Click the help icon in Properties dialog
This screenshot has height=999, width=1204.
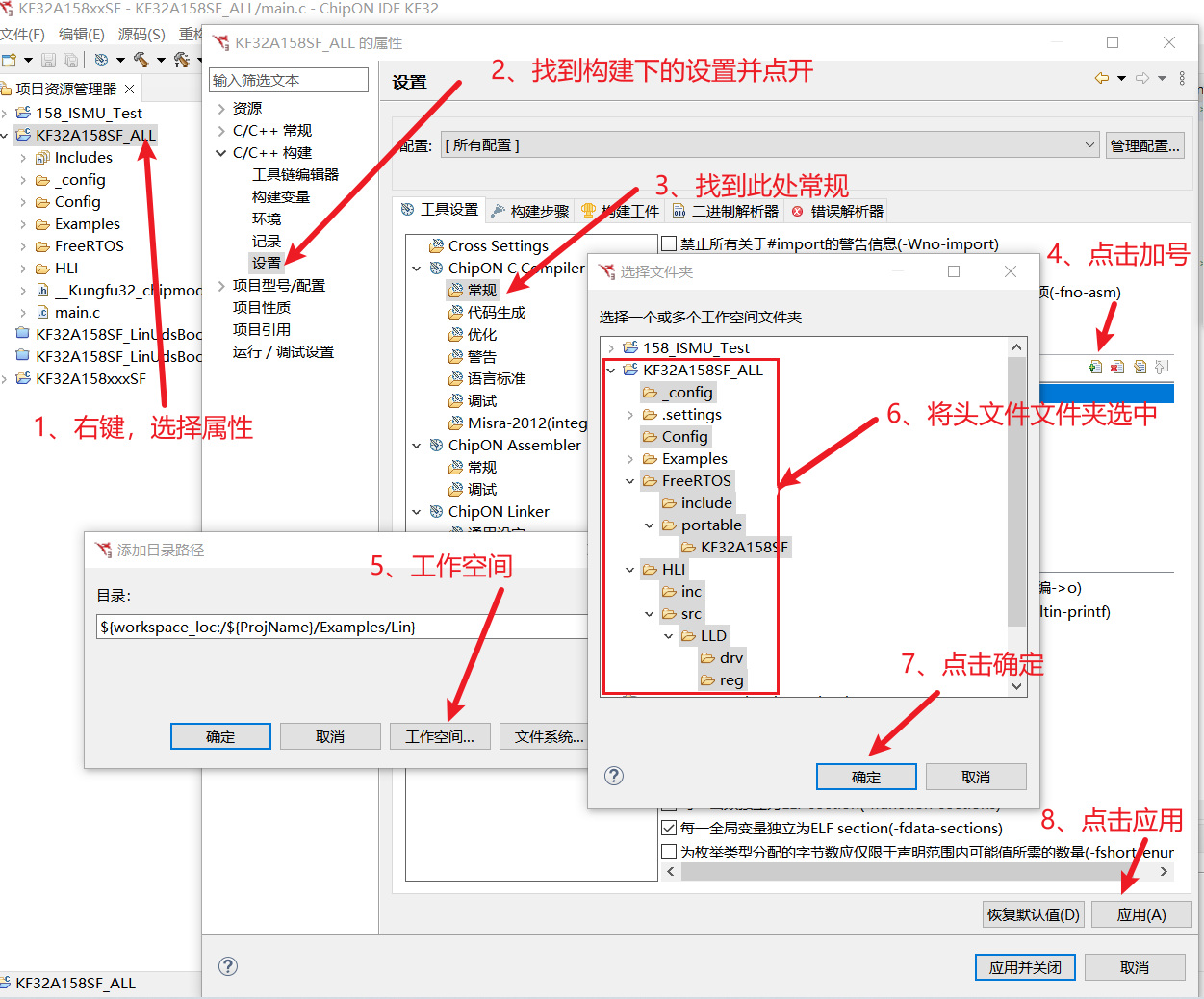(x=228, y=966)
